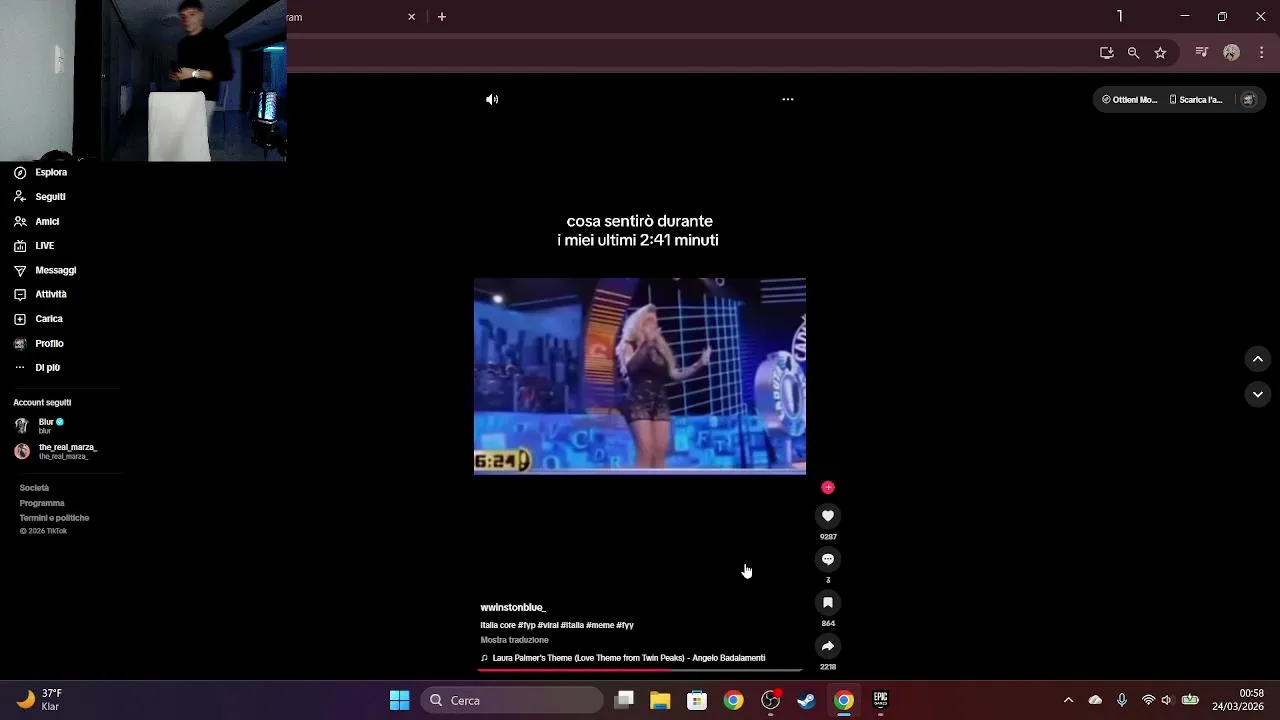Open the creator profile wwinstonblue_
The height and width of the screenshot is (720, 1280).
tap(513, 607)
